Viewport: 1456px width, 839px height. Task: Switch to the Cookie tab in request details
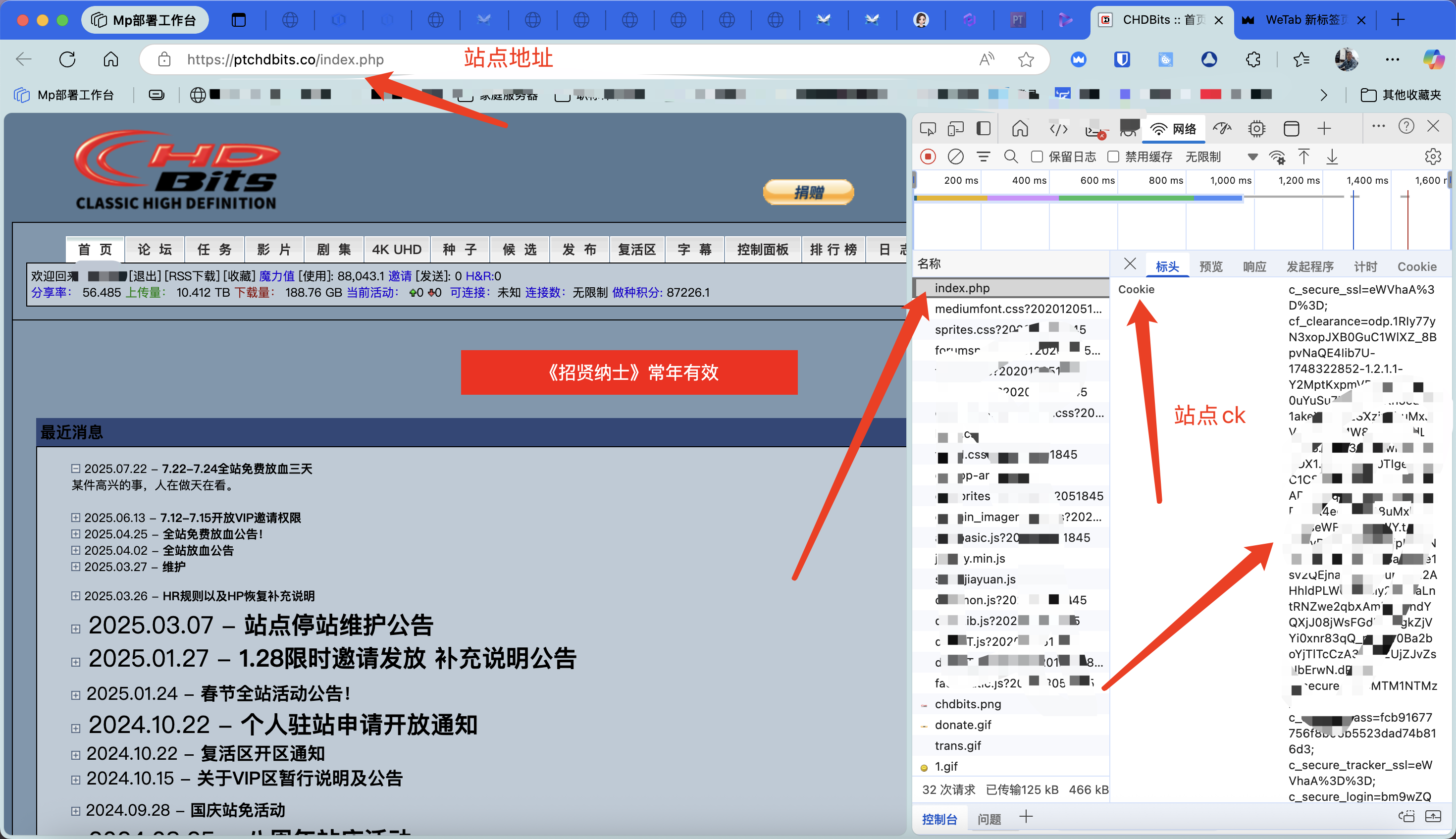click(x=1416, y=266)
